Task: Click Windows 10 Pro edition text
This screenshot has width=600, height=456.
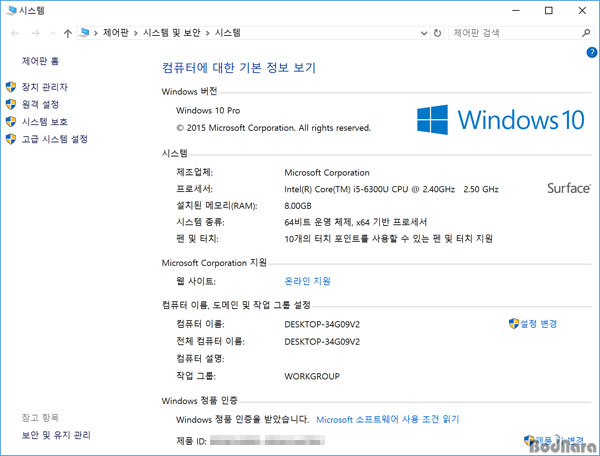Action: point(208,111)
